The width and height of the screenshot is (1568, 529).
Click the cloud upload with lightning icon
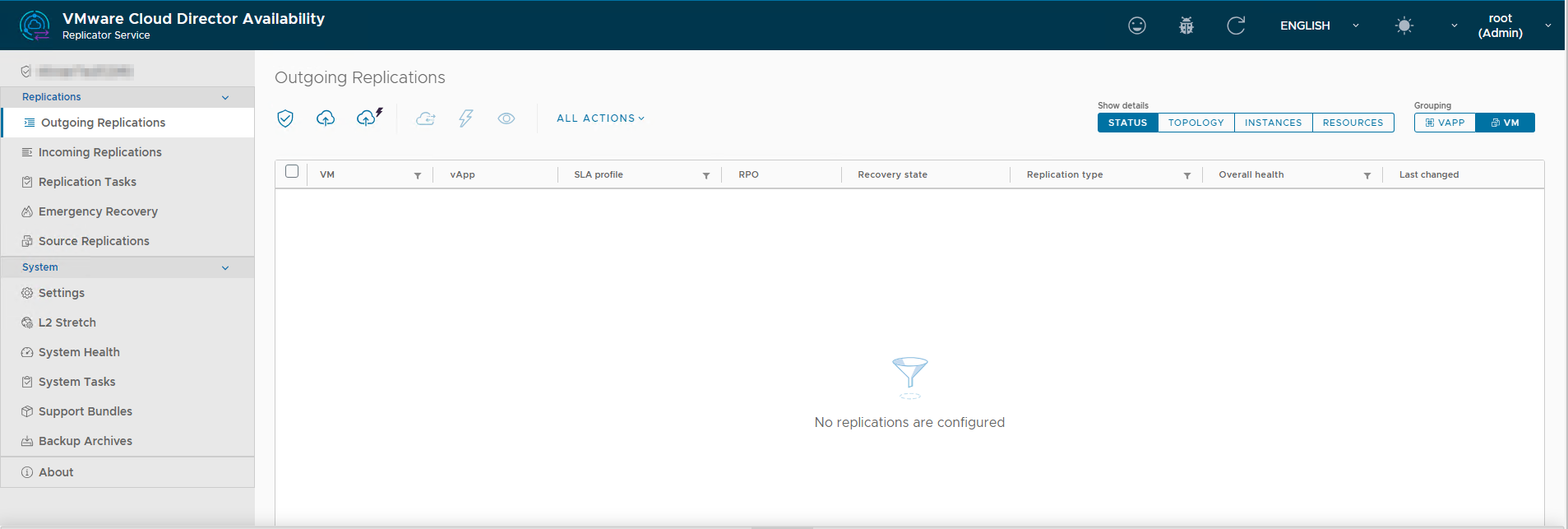coord(368,118)
